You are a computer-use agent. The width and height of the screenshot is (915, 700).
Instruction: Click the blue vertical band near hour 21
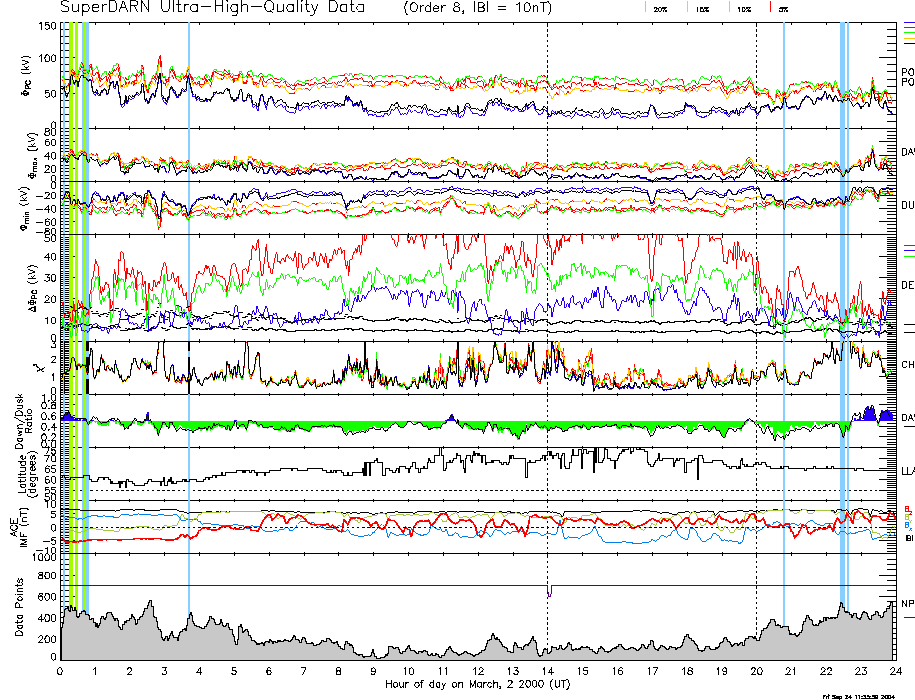(x=784, y=300)
